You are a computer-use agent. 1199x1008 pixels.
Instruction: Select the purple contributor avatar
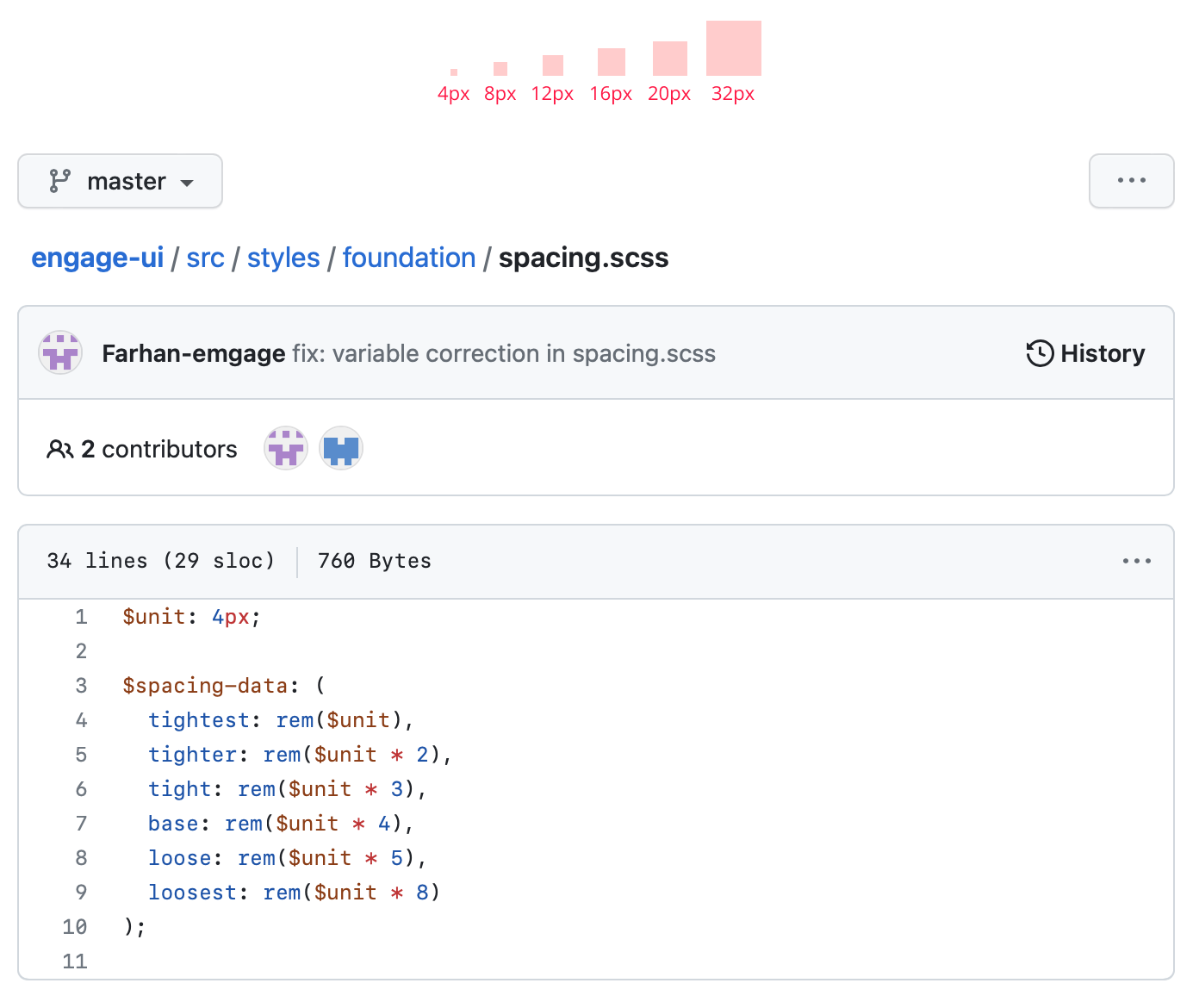coord(286,449)
